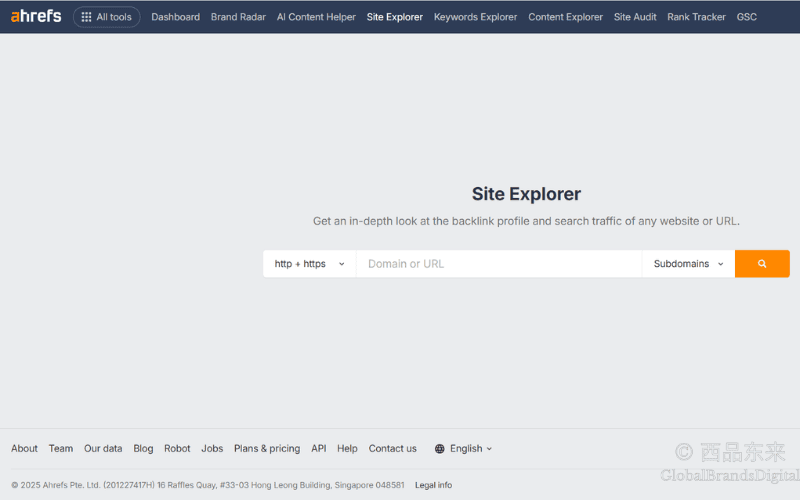The height and width of the screenshot is (500, 800).
Task: Open the Legal info link
Action: pyautogui.click(x=433, y=485)
